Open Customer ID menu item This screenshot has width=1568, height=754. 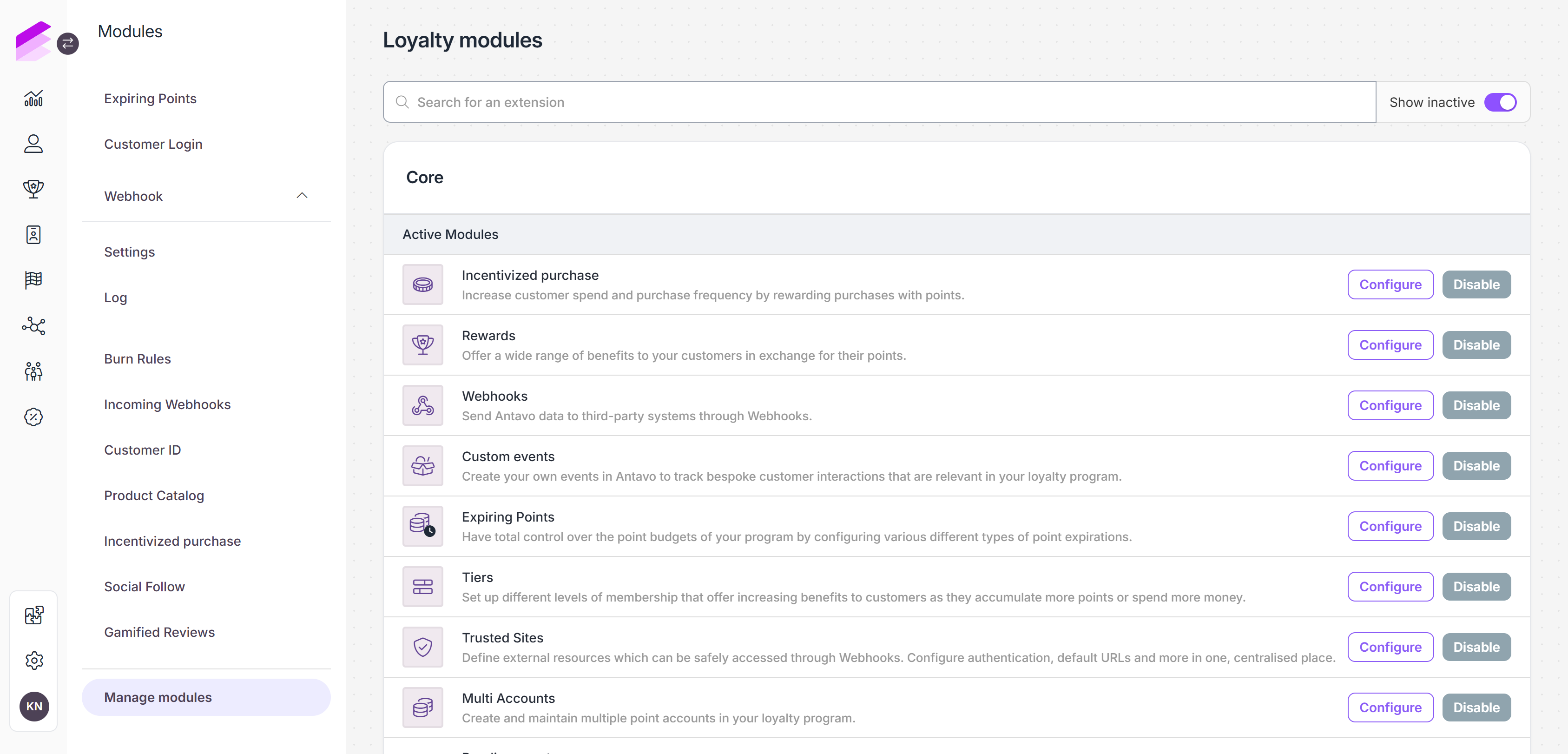pyautogui.click(x=142, y=450)
